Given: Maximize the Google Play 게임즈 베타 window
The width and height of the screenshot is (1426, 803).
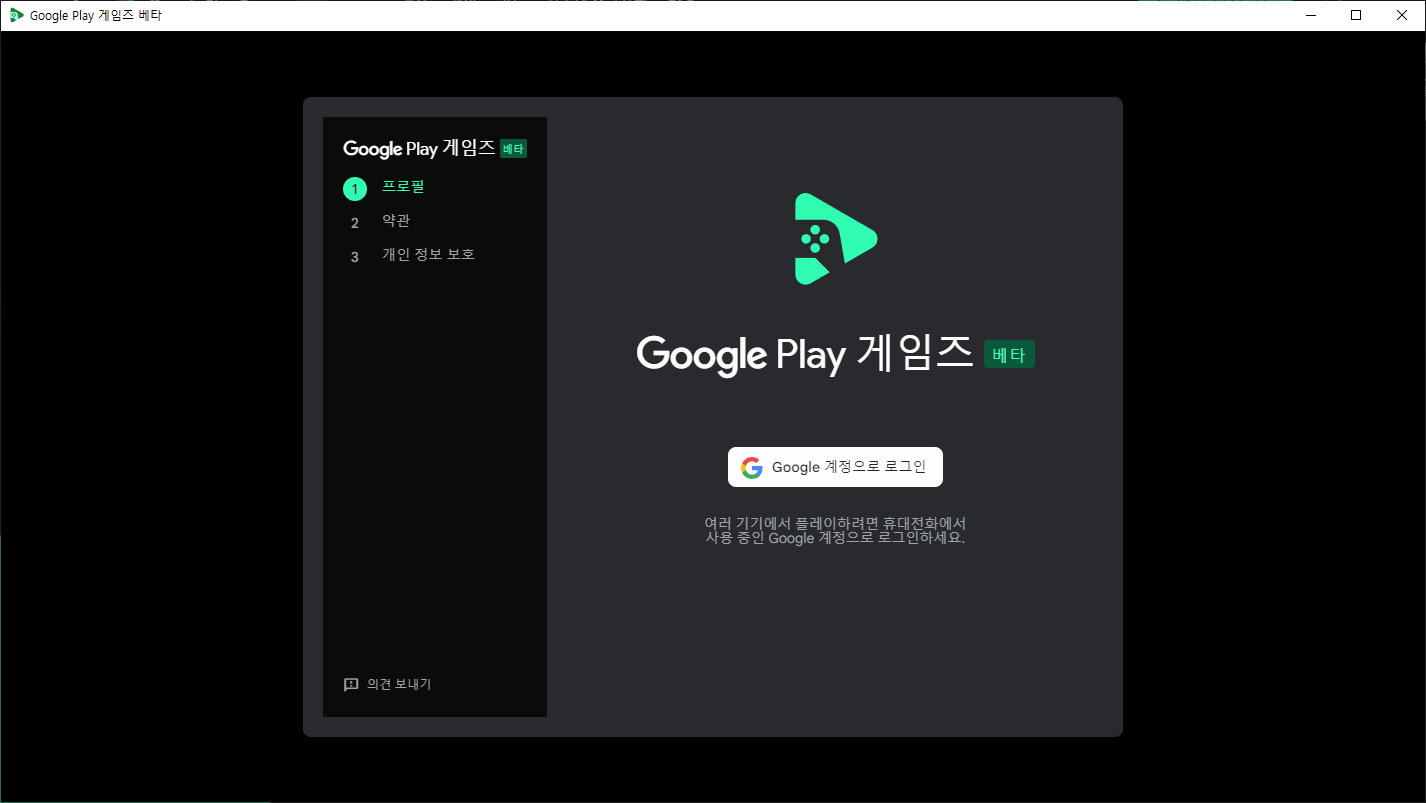Looking at the screenshot, I should [1356, 15].
